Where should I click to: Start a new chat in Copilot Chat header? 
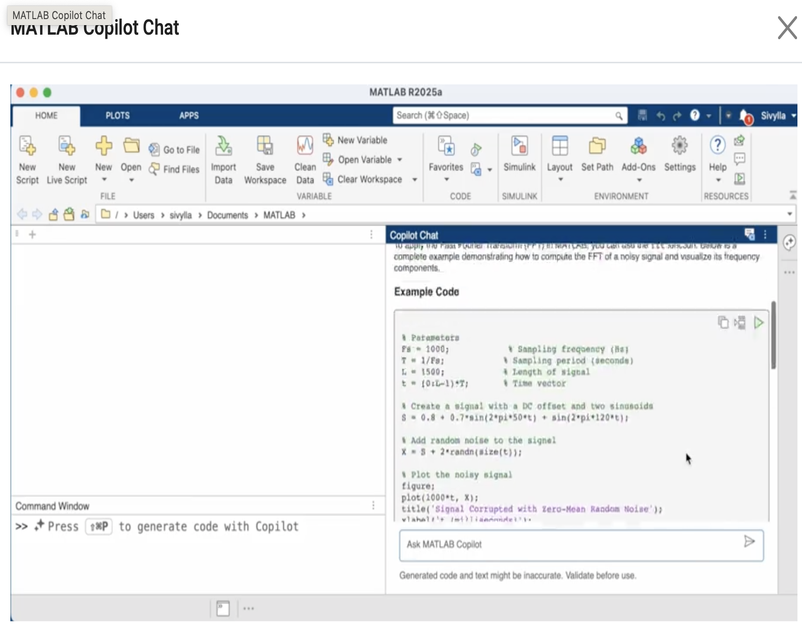pos(749,235)
